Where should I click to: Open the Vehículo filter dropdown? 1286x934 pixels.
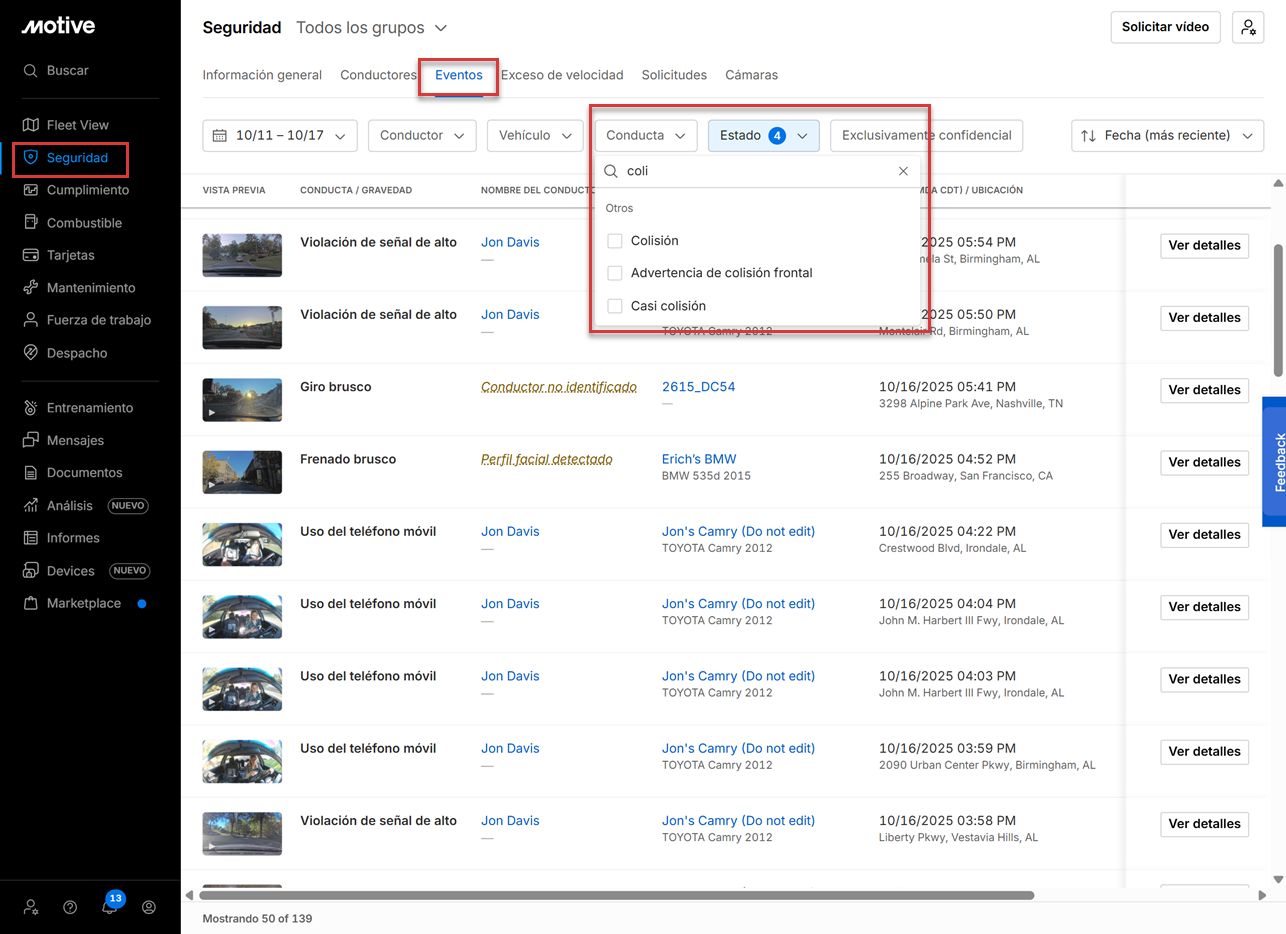coord(534,136)
